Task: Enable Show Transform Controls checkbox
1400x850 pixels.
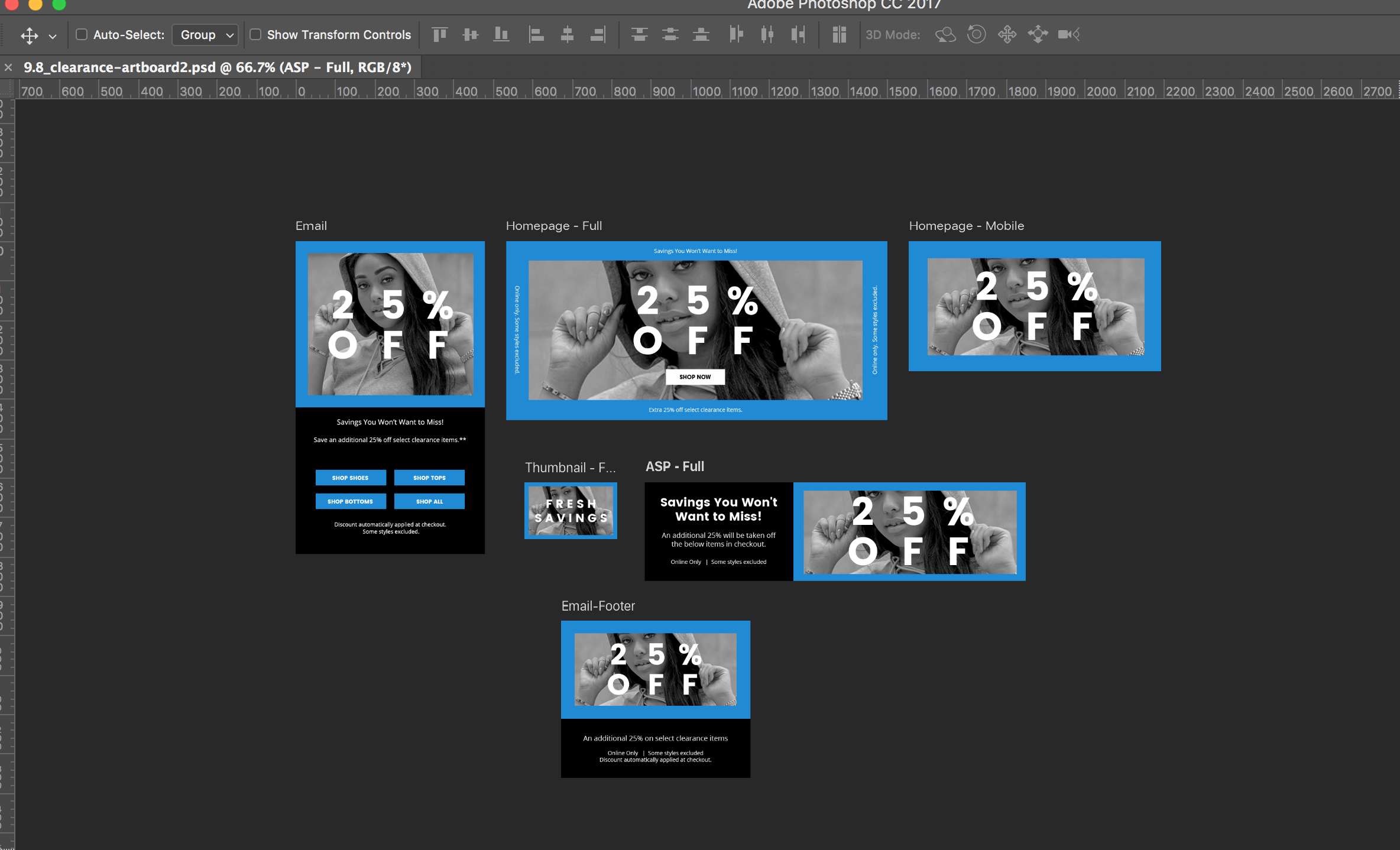Action: click(x=255, y=34)
